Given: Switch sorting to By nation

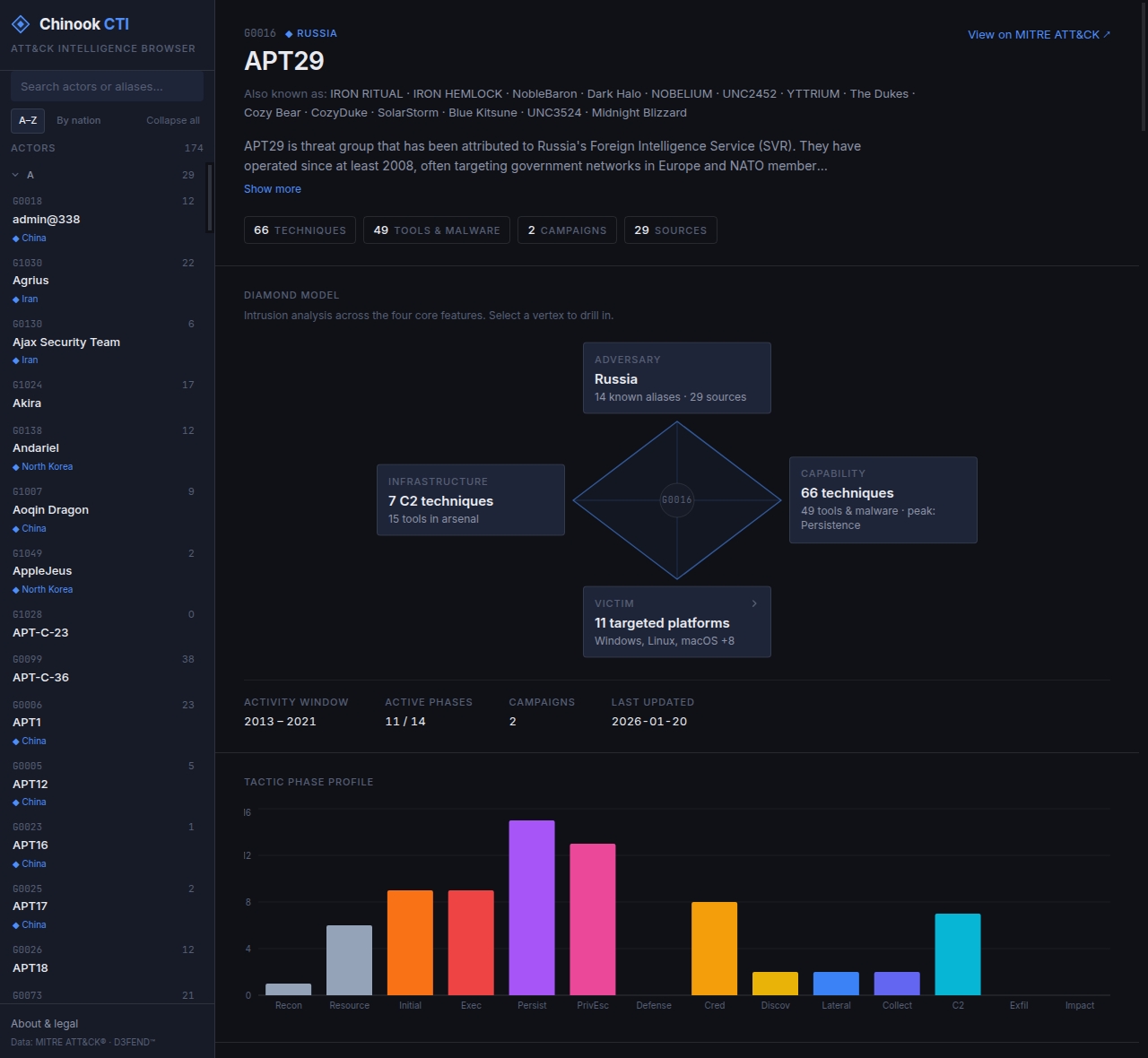Looking at the screenshot, I should point(79,120).
